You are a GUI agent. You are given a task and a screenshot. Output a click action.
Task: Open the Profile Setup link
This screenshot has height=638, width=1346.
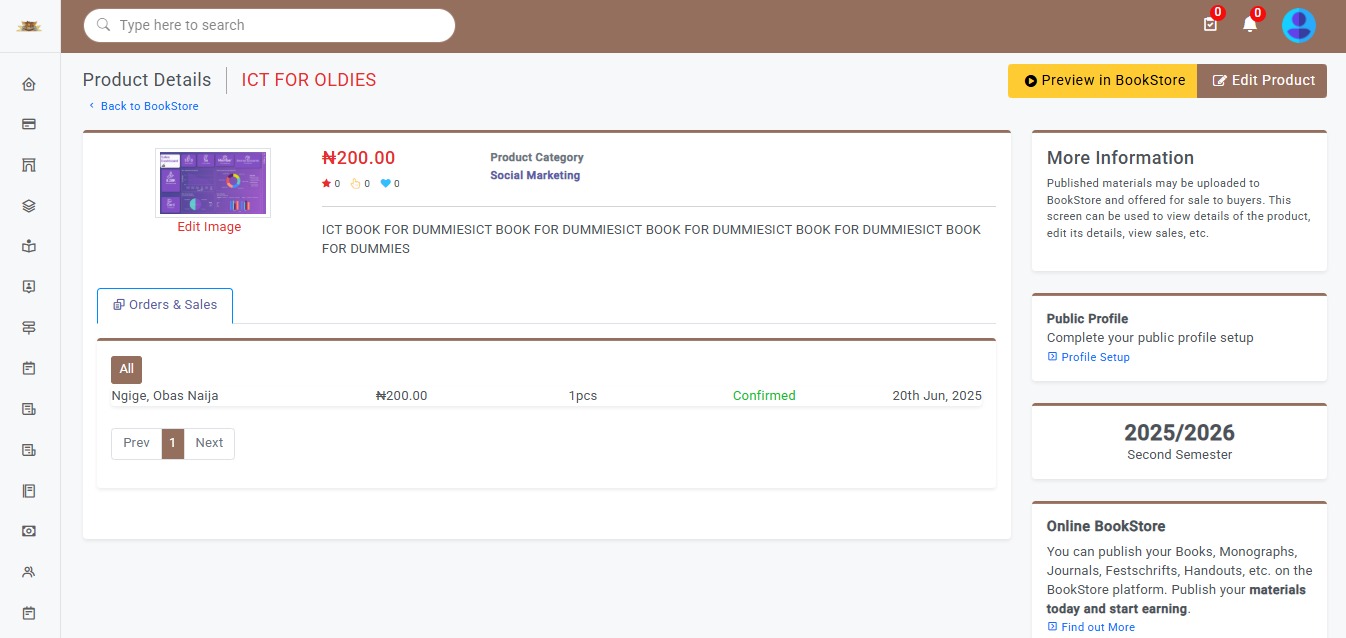[1095, 357]
